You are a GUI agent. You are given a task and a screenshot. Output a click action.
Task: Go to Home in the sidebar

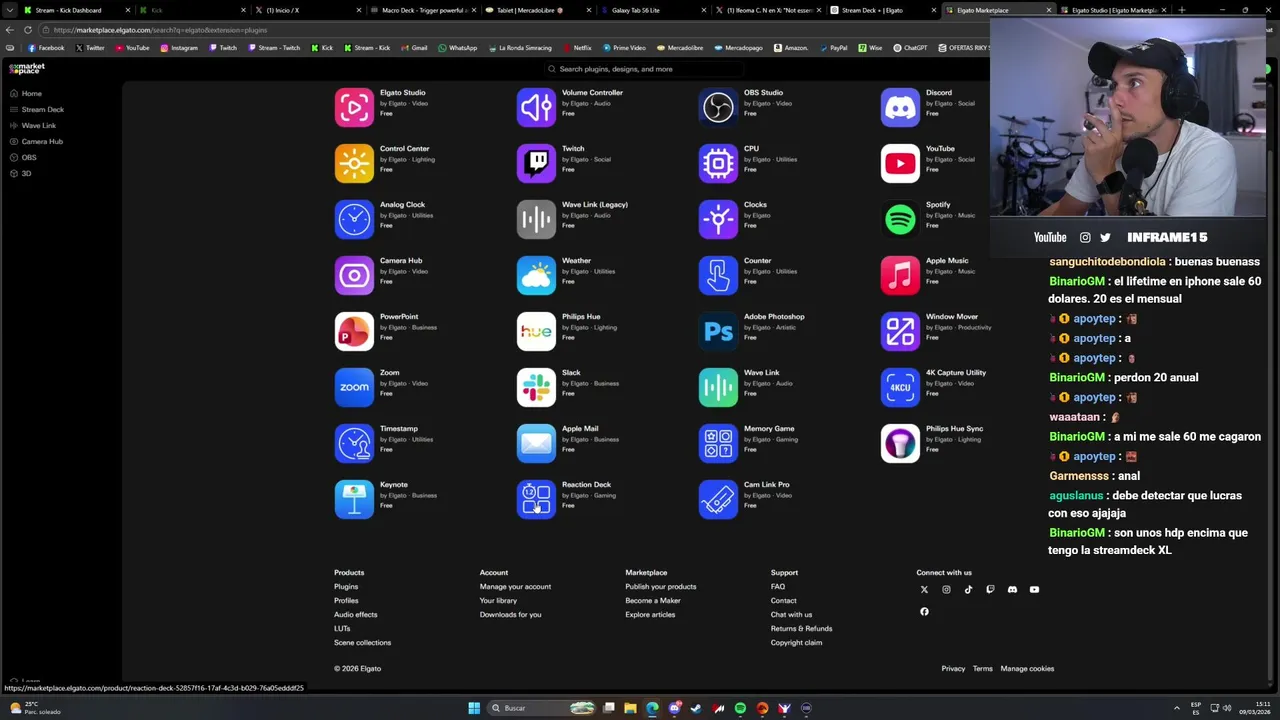pyautogui.click(x=26, y=93)
